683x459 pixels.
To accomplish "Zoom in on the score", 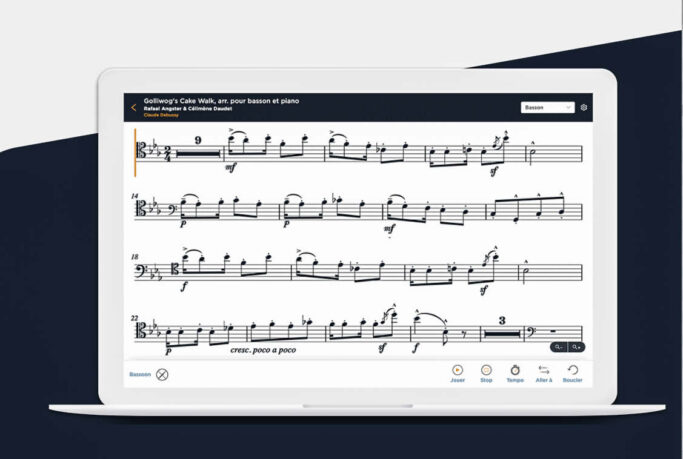I will [576, 347].
